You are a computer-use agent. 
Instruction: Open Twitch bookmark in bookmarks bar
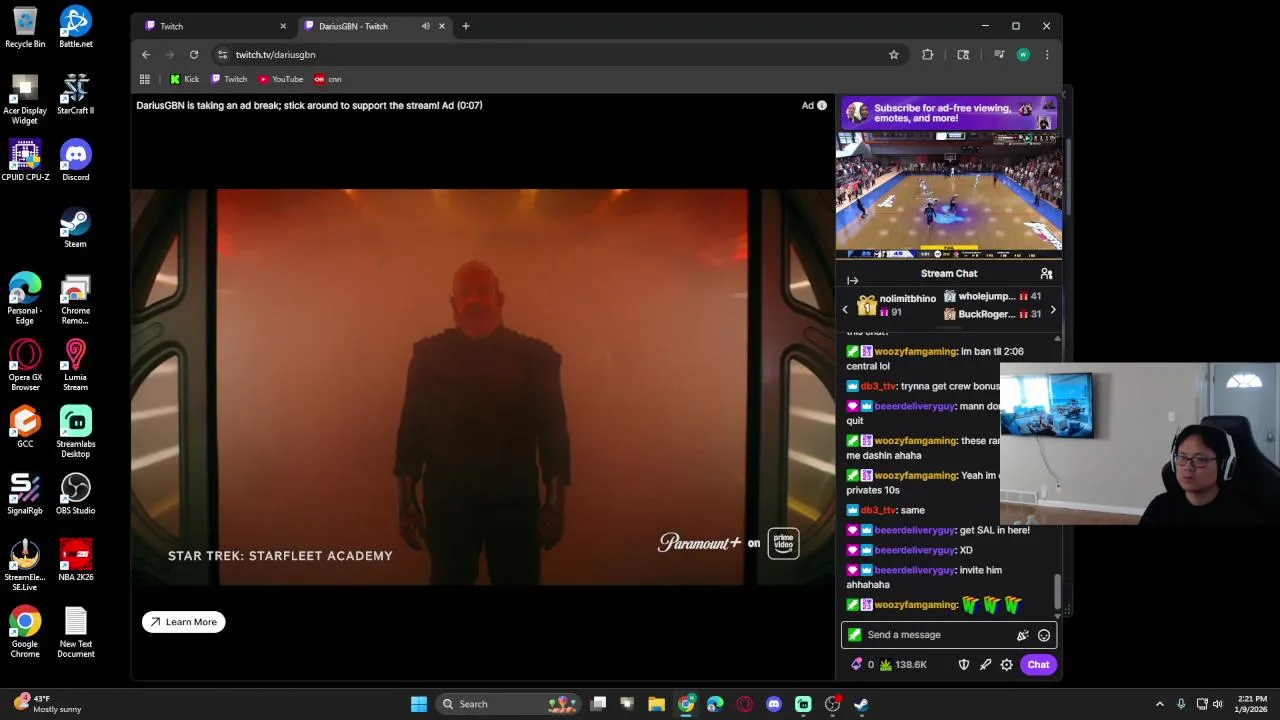[x=229, y=79]
